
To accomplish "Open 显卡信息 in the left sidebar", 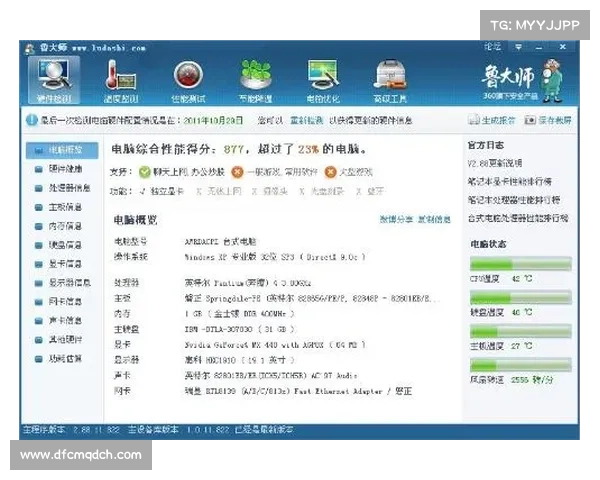I will pos(64,264).
